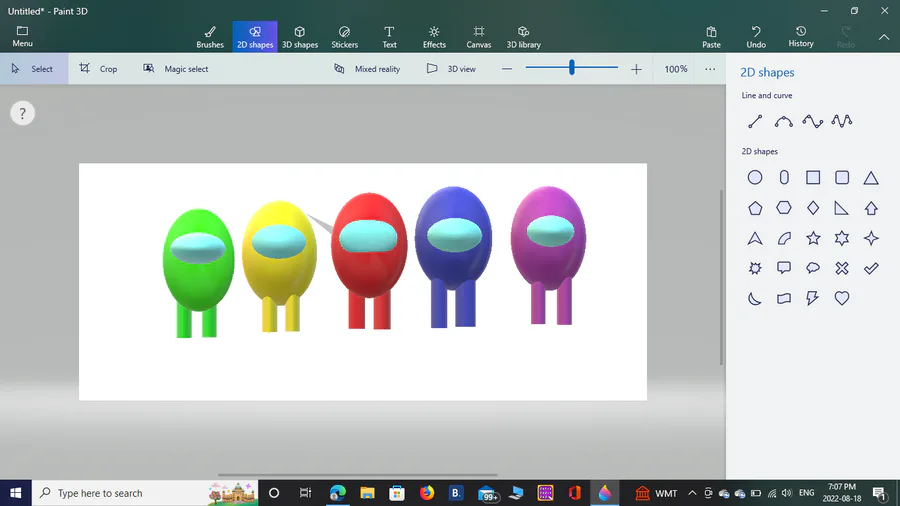
Task: Choose the Arrowhead shape
Action: (x=755, y=238)
